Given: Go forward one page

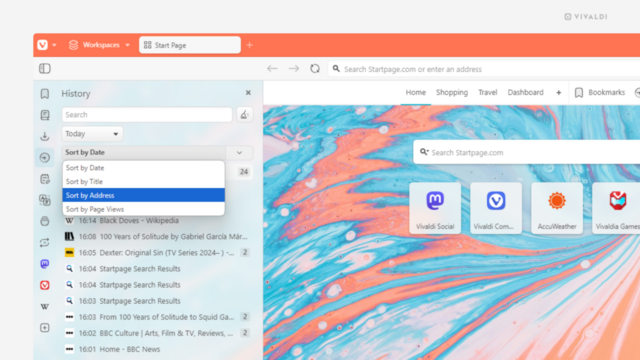Looking at the screenshot, I should pos(294,69).
